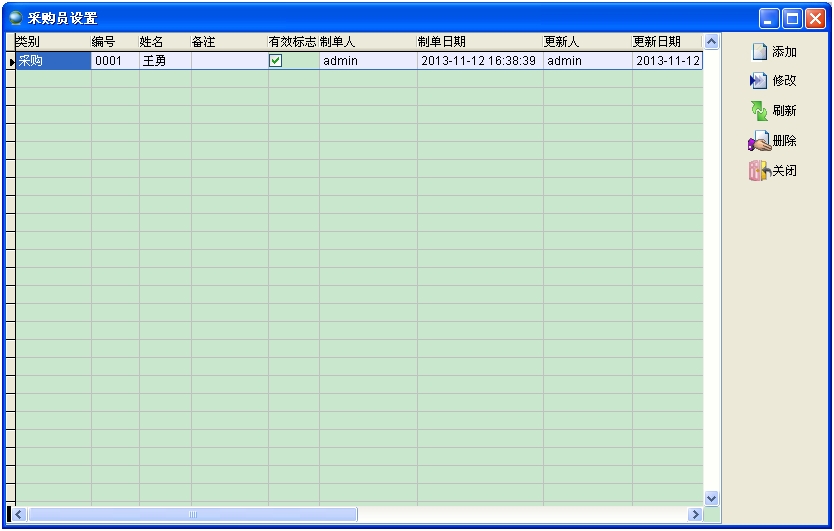Click the Close (关闭) door icon
Image resolution: width=834 pixels, height=531 pixels.
(759, 171)
